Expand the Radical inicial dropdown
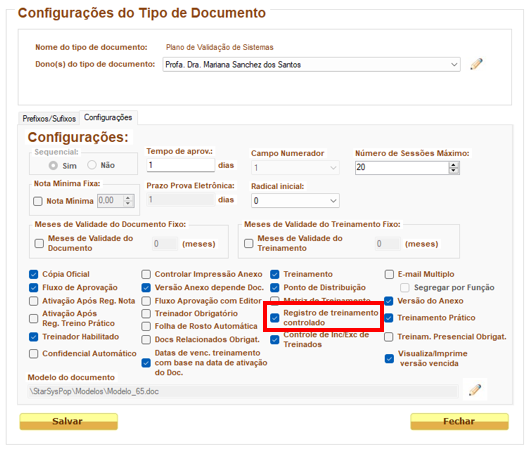Viewport: 528px width, 456px height. (x=295, y=201)
